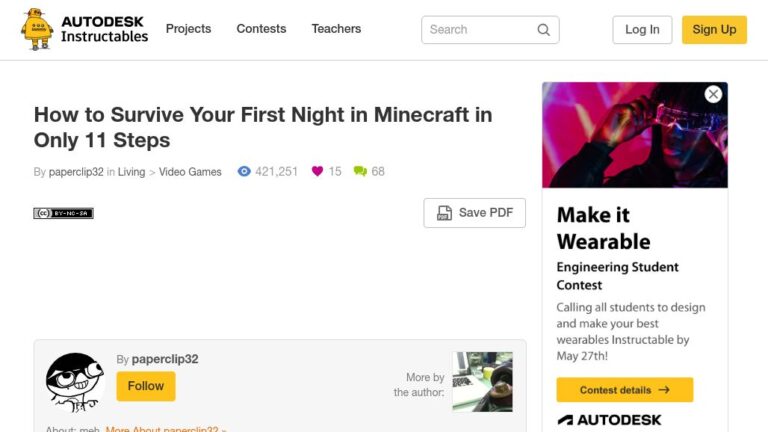Viewport: 768px width, 432px height.
Task: Click the 68 comments count
Action: tap(378, 171)
